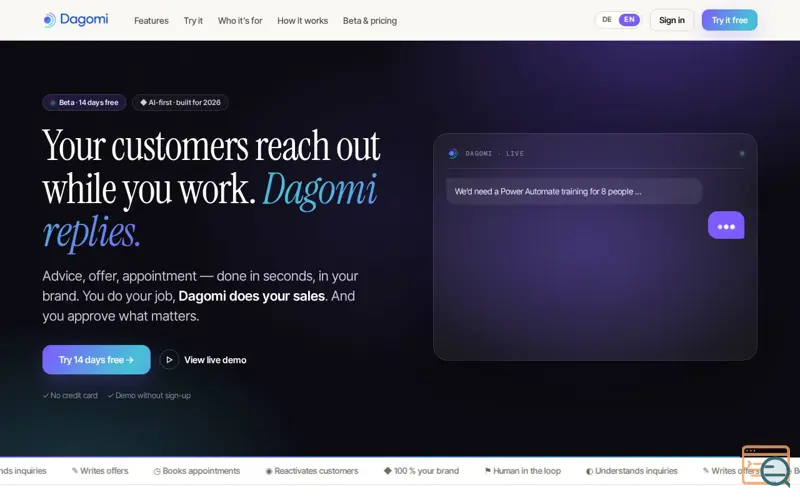Click the orange browser magnifier widget icon

pos(766,465)
